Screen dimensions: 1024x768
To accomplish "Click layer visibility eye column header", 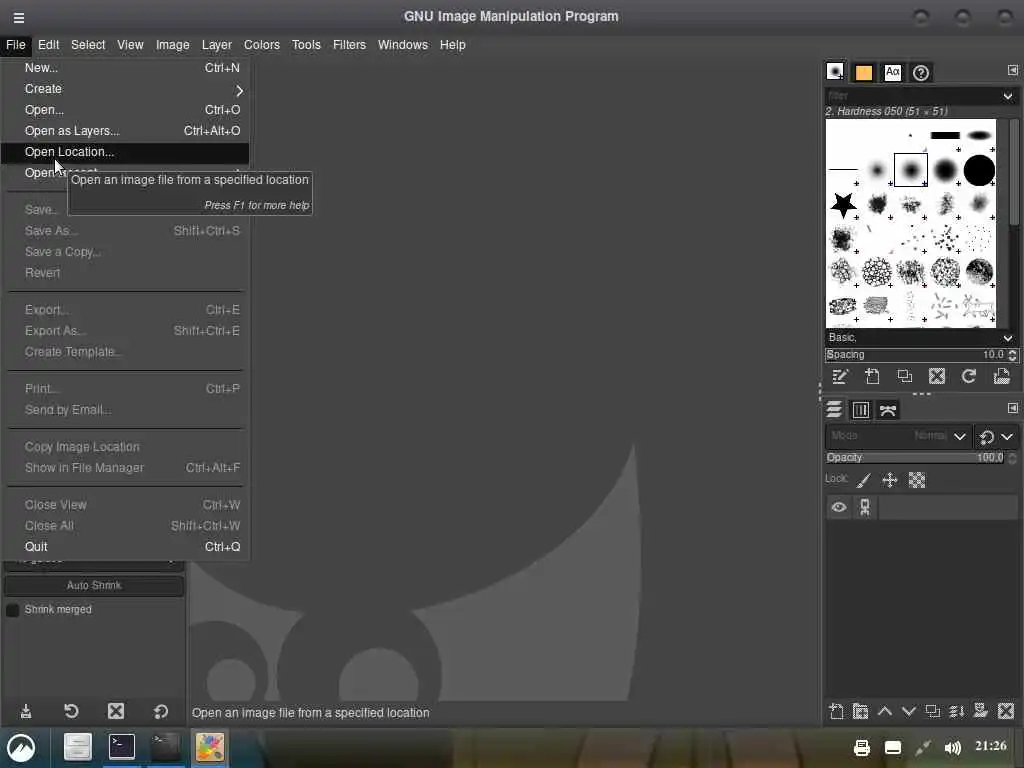I will [839, 507].
